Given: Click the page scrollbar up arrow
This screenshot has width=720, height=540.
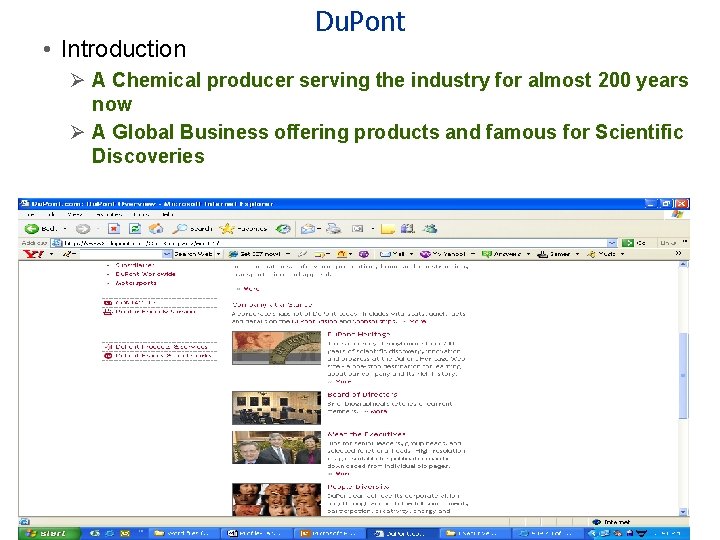Looking at the screenshot, I should point(683,264).
